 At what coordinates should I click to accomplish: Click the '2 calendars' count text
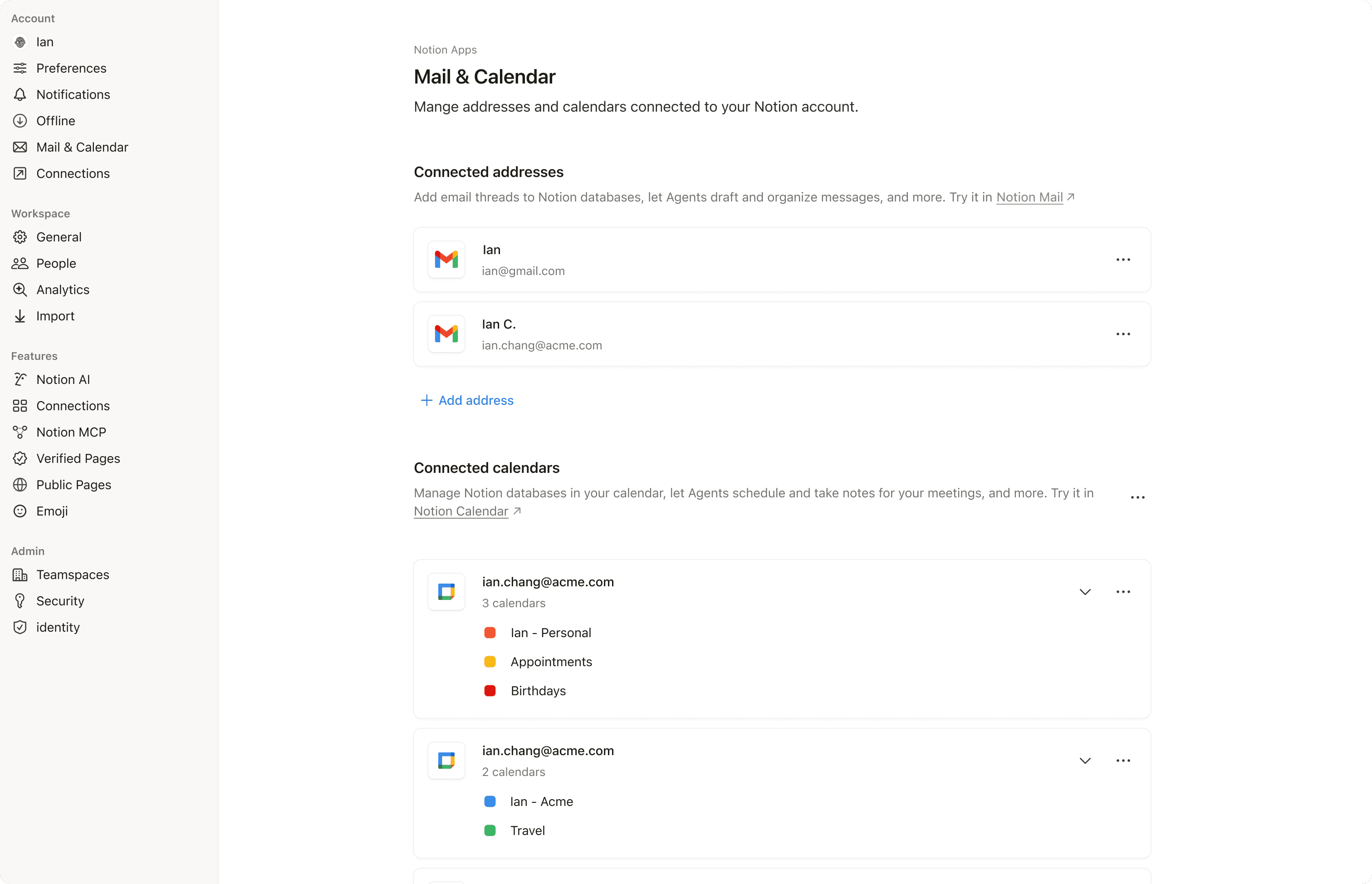(514, 772)
